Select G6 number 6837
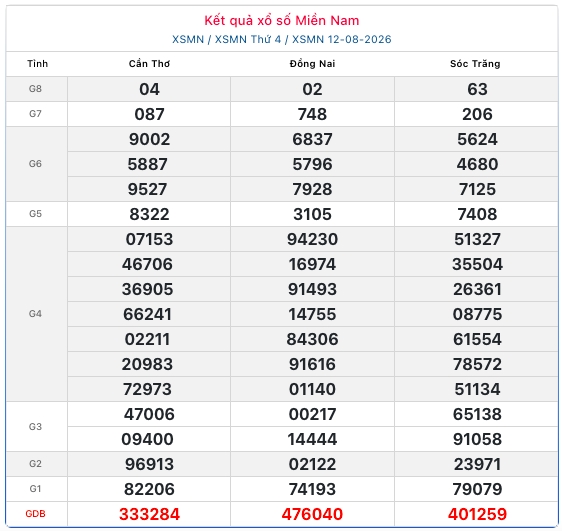562x531 pixels. (312, 139)
